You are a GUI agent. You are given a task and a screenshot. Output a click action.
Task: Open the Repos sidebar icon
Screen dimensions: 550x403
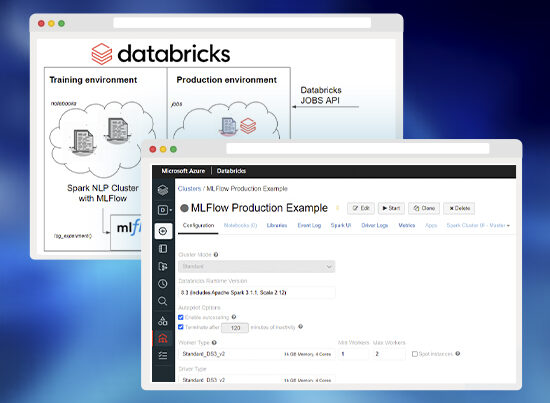coord(163,266)
